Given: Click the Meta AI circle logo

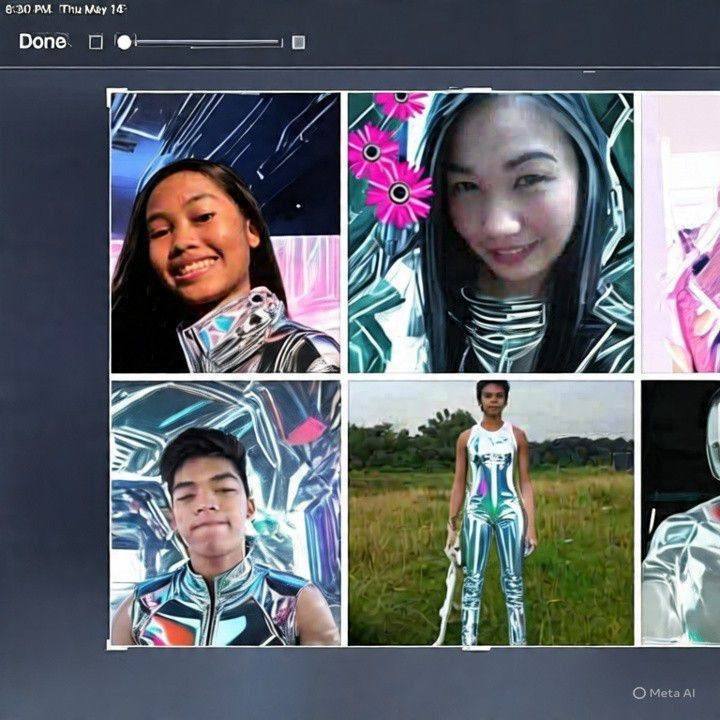Looking at the screenshot, I should pyautogui.click(x=639, y=693).
